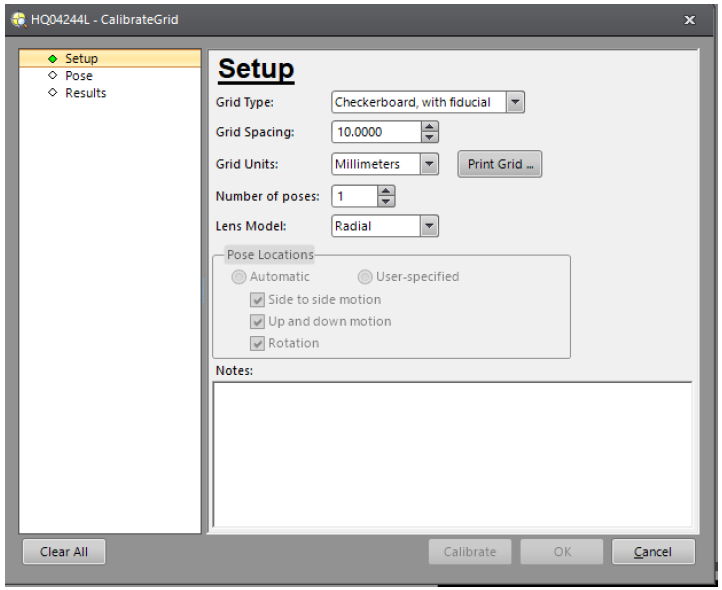Select the User-specified radio button
Viewport: 722px width, 590px height.
365,277
